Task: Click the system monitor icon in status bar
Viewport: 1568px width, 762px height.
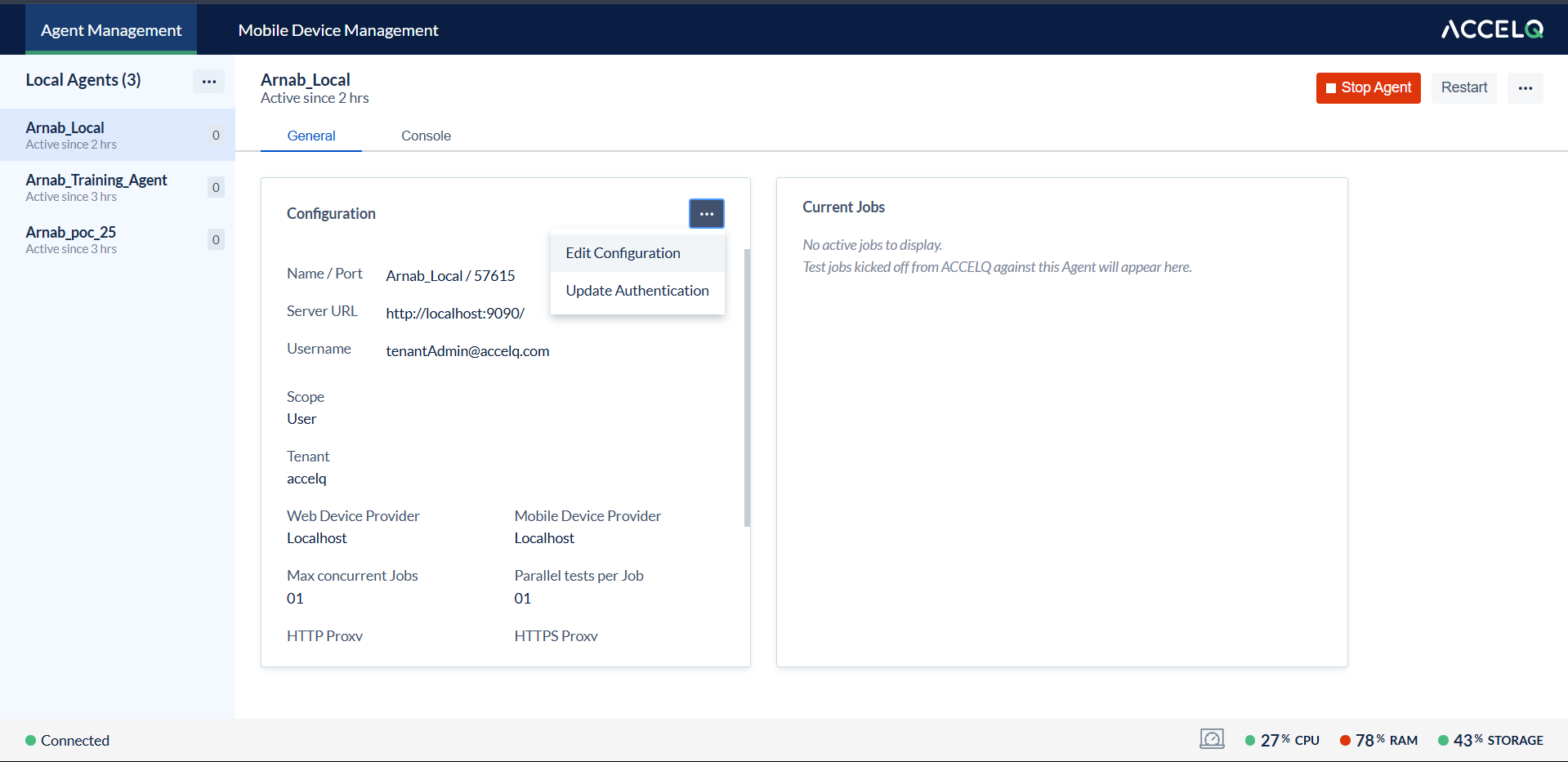Action: pyautogui.click(x=1212, y=739)
